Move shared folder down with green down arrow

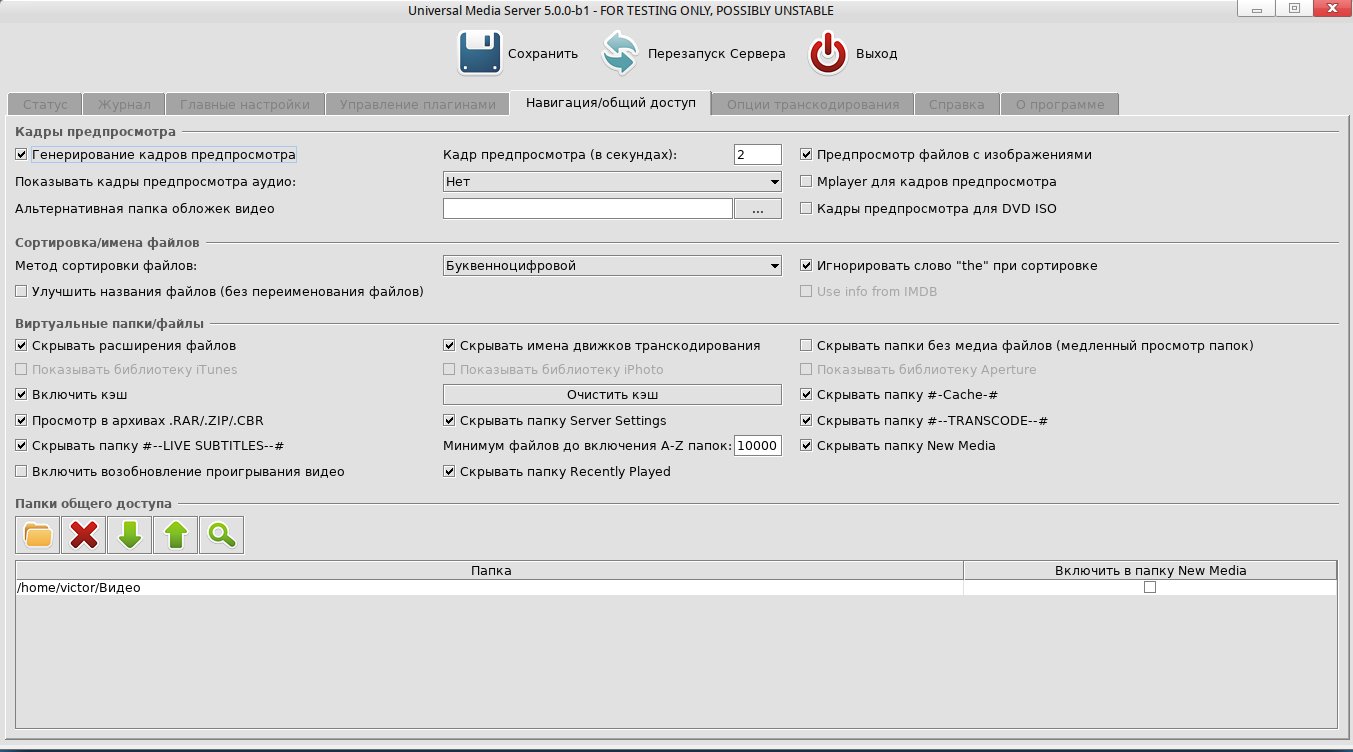tap(130, 536)
